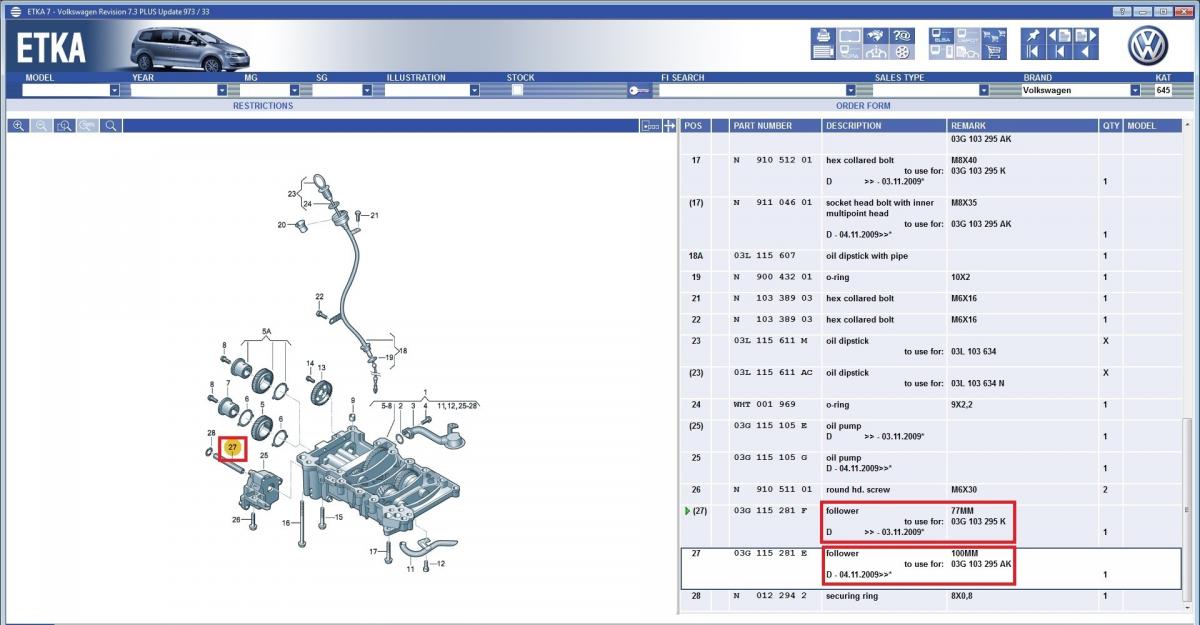The width and height of the screenshot is (1200, 625).
Task: Open the parts list icon below the printer
Action: point(823,52)
